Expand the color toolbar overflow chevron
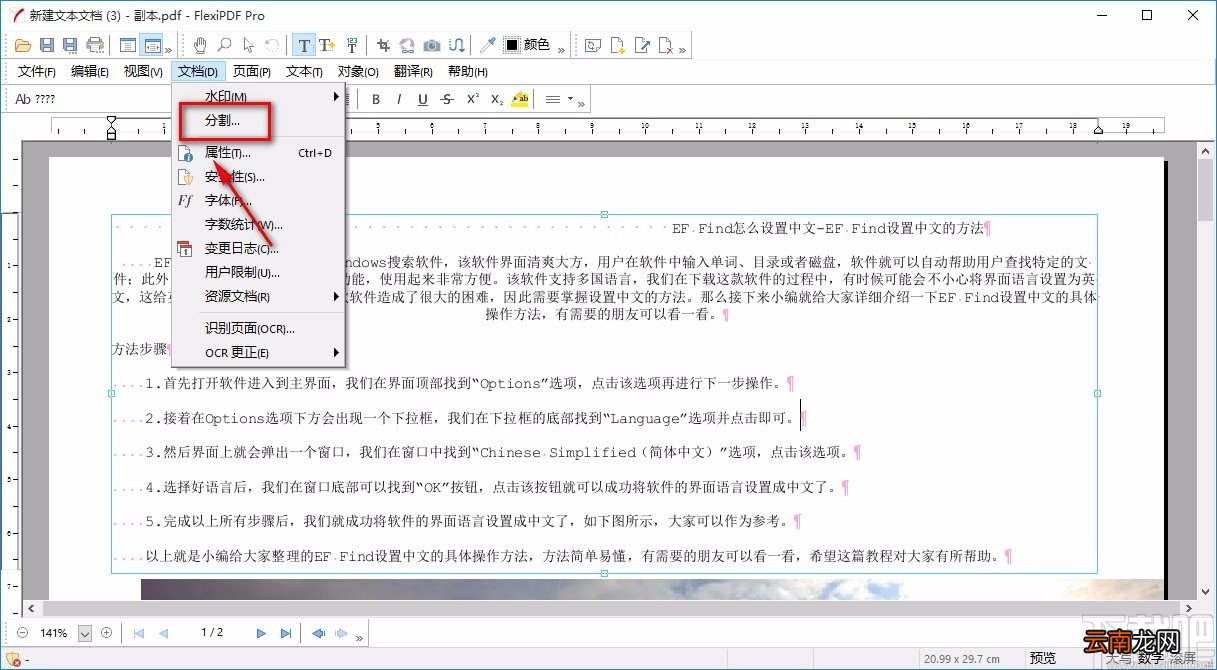Image resolution: width=1217 pixels, height=670 pixels. click(x=561, y=49)
